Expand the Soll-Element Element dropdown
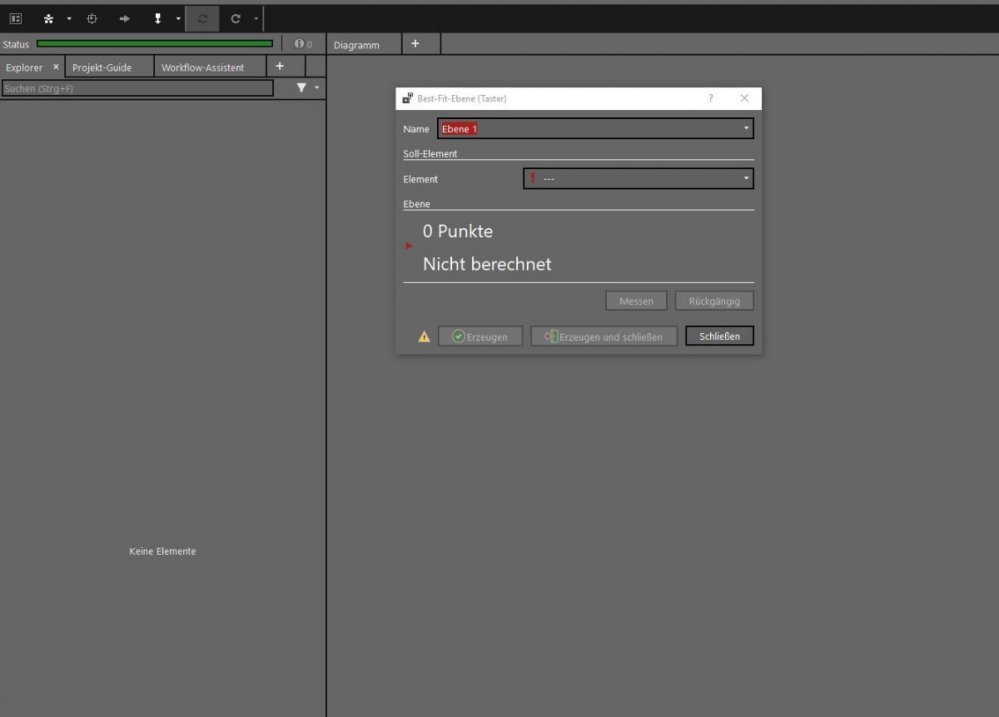Screen dimensions: 999x717 [x=746, y=178]
